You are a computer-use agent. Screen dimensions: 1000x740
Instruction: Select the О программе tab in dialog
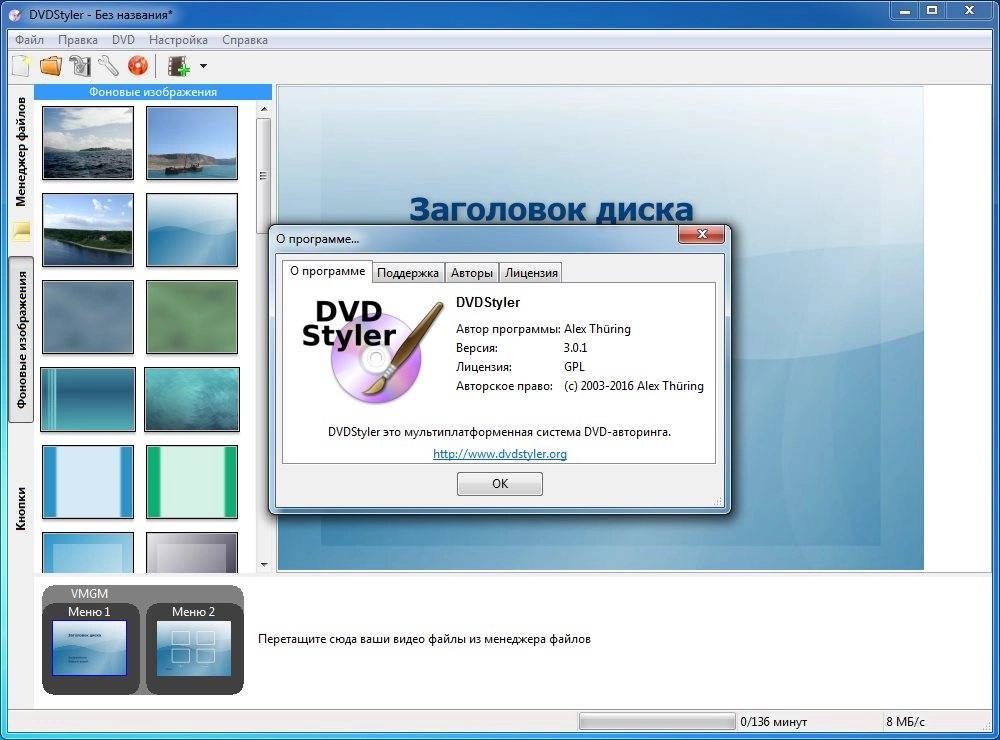tap(327, 271)
